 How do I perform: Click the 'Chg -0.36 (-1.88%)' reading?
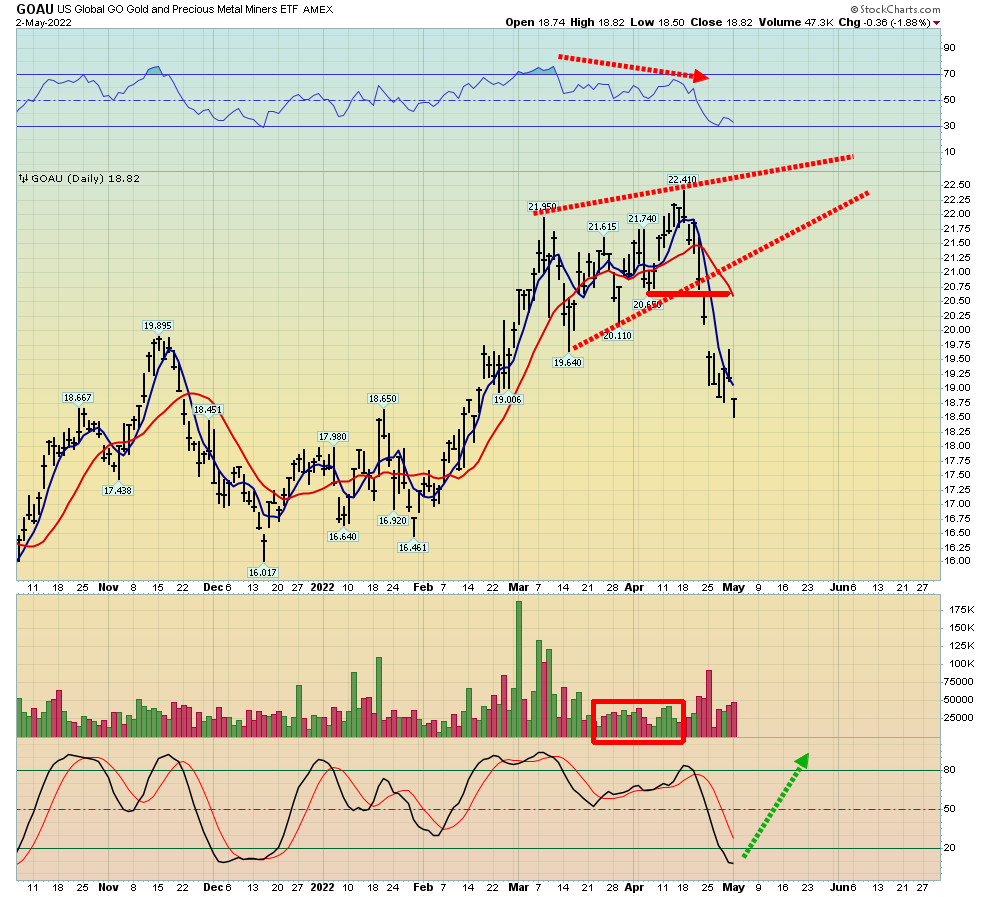885,22
